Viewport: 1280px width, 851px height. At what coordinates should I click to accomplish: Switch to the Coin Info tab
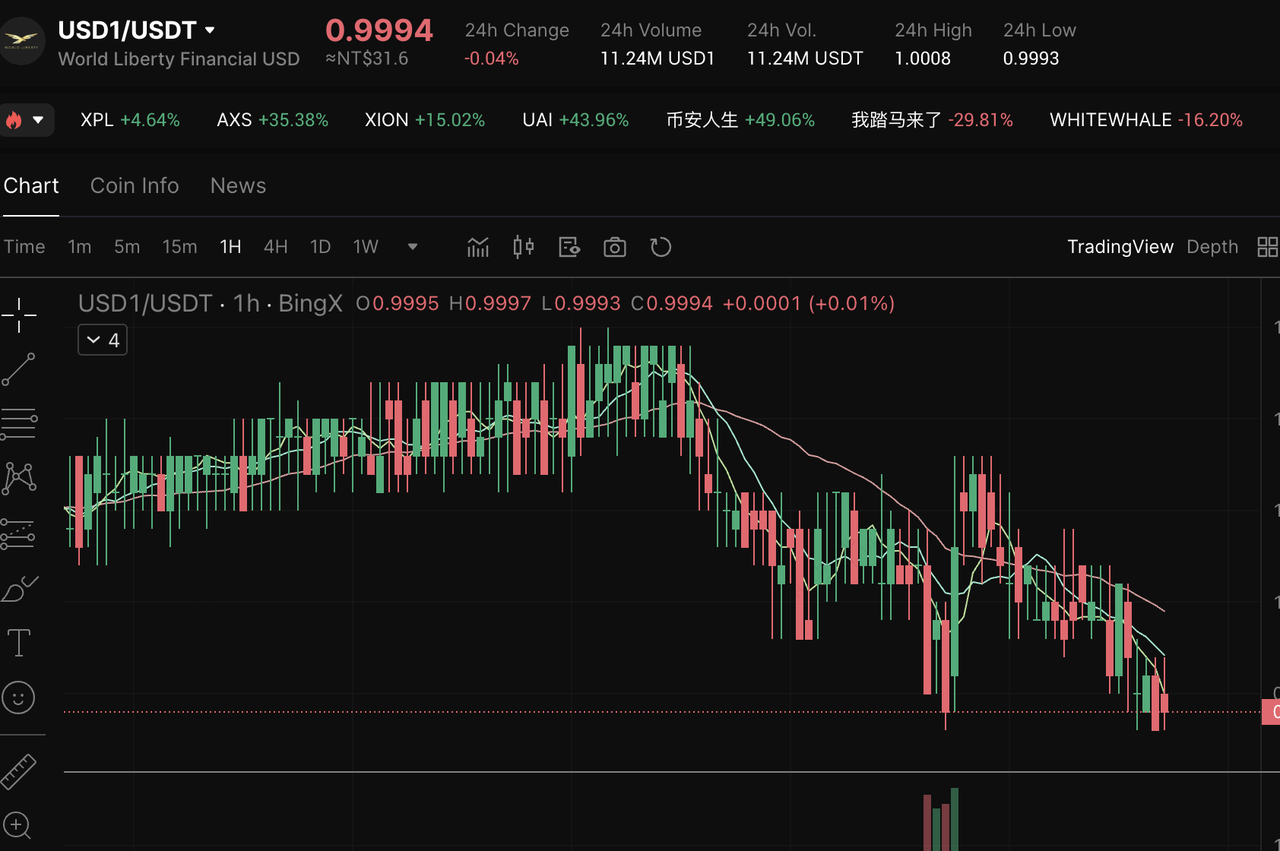click(x=134, y=186)
